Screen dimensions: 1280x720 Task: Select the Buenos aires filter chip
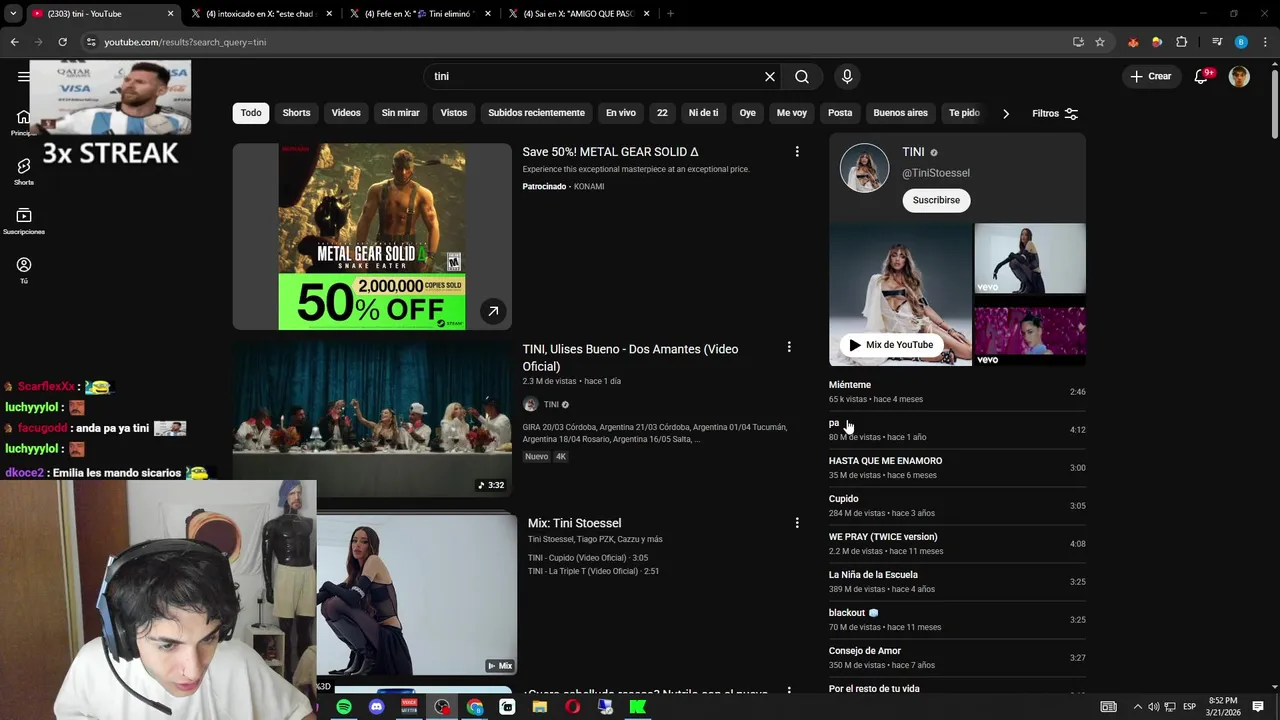(900, 113)
